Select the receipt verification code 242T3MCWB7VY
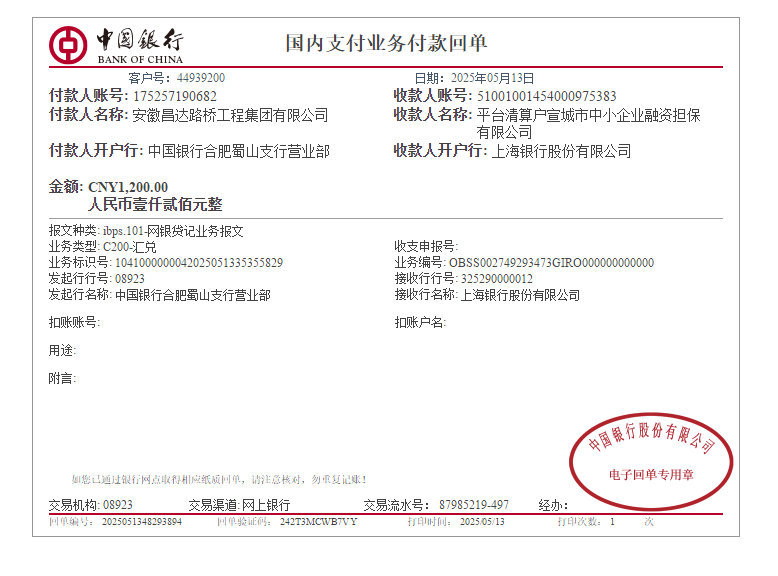Image resolution: width=778 pixels, height=576 pixels. coord(318,522)
